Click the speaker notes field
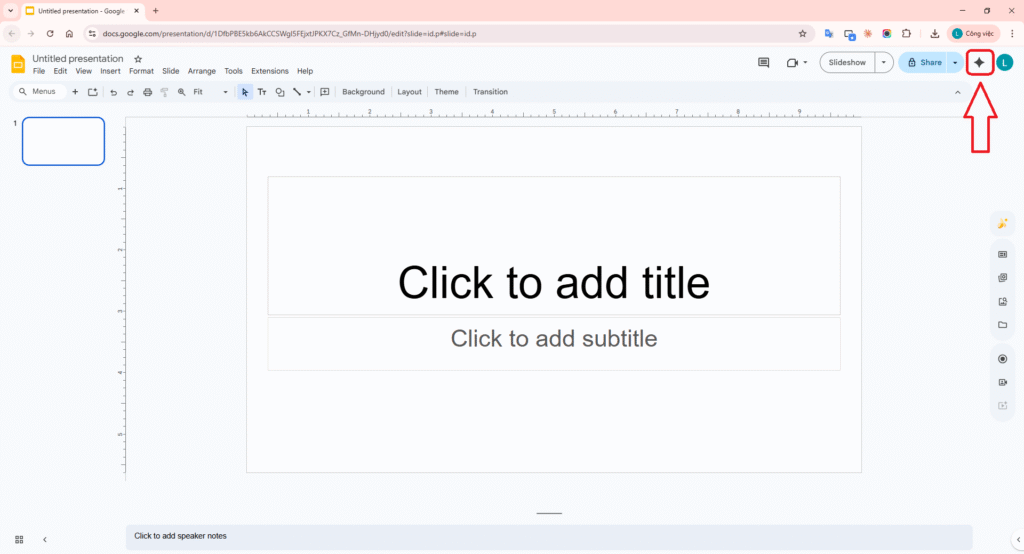This screenshot has height=554, width=1024. [x=548, y=536]
